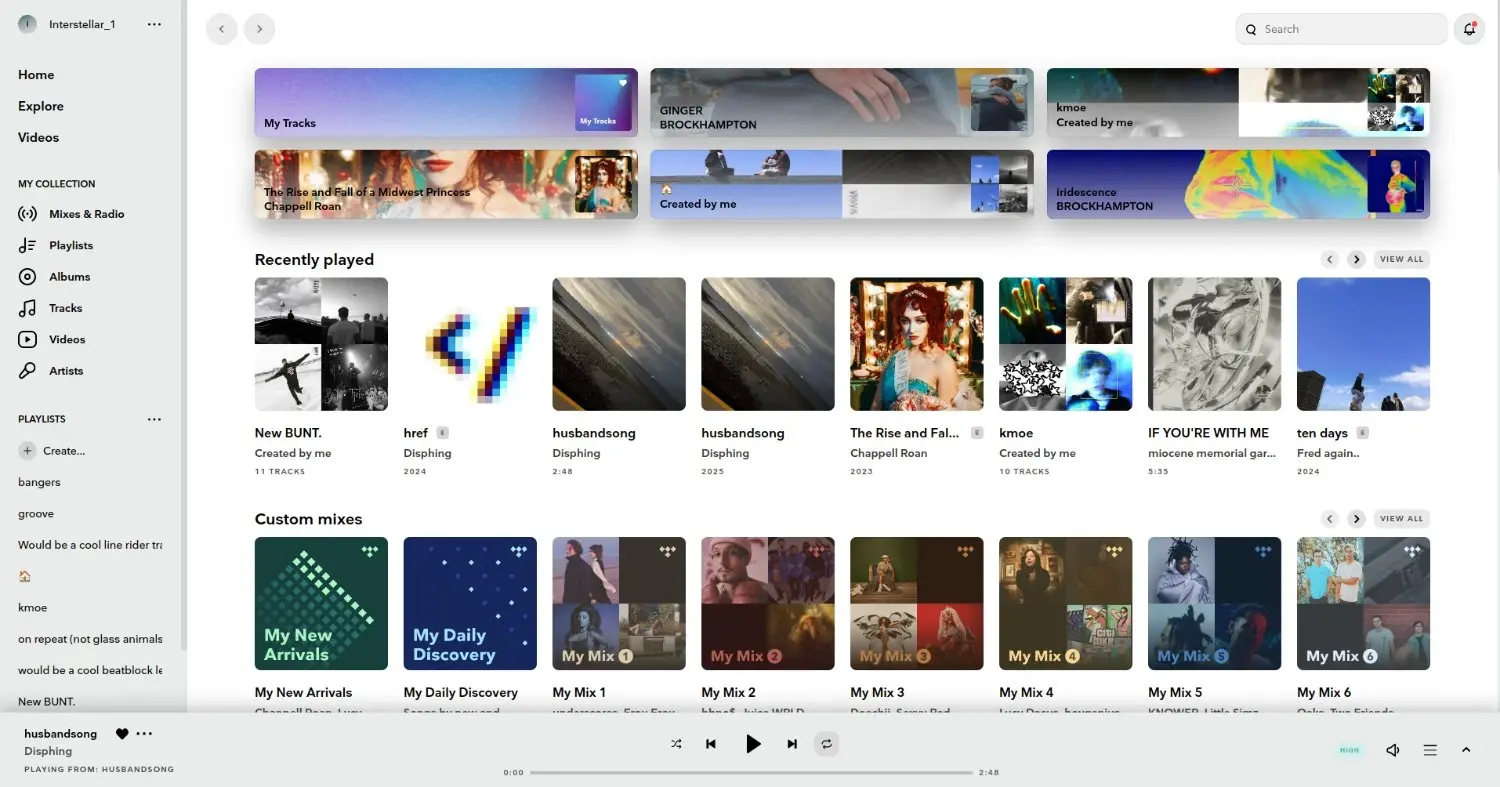Open the kmoe Created by me shortcut card
This screenshot has width=1500, height=787.
point(1238,102)
